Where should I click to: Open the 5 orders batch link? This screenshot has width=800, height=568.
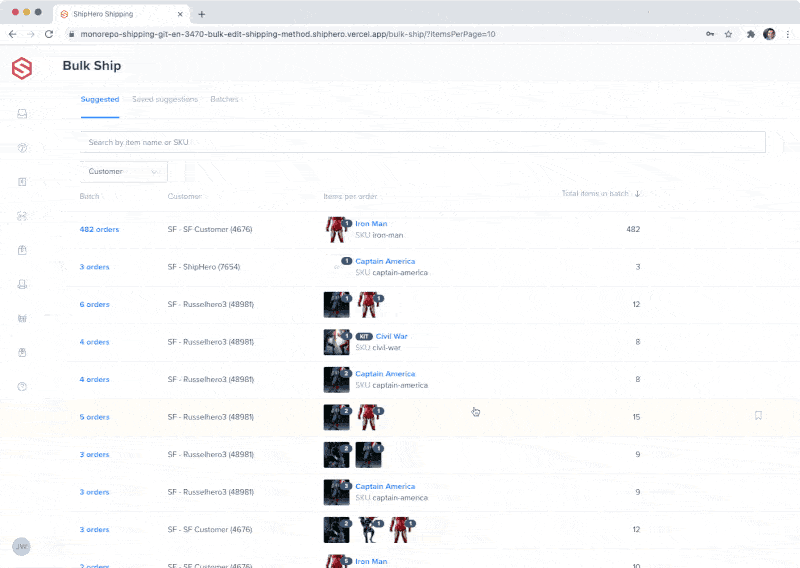(94, 417)
